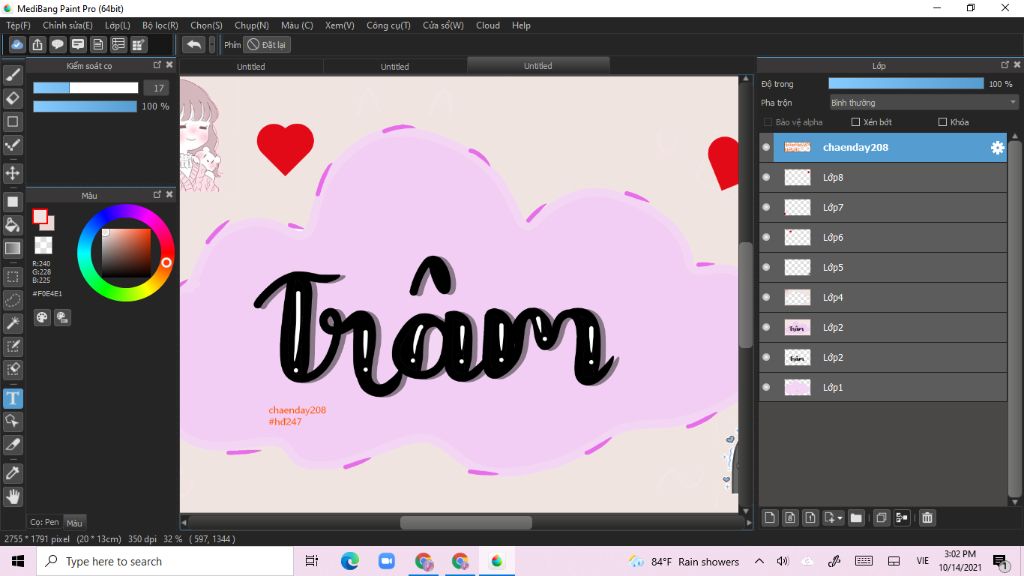The image size is (1024, 576).
Task: Select the Lasso selection tool
Action: pyautogui.click(x=12, y=300)
